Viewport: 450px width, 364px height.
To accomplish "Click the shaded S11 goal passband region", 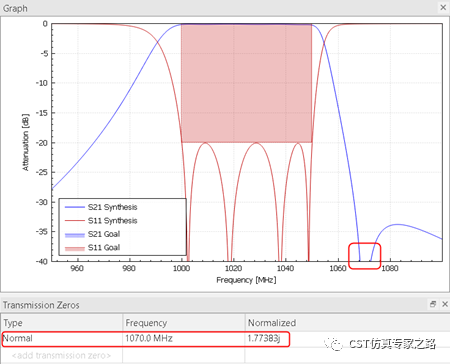I will click(247, 84).
